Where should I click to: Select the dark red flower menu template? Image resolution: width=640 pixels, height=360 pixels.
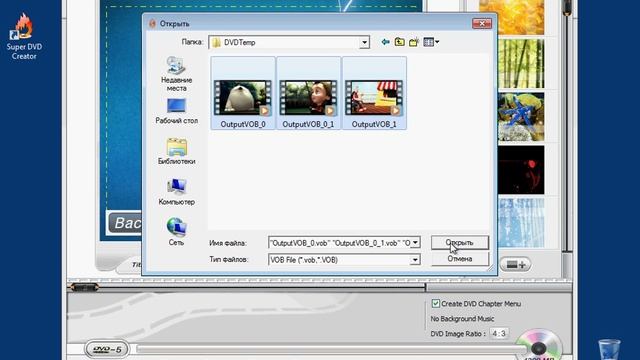click(521, 170)
